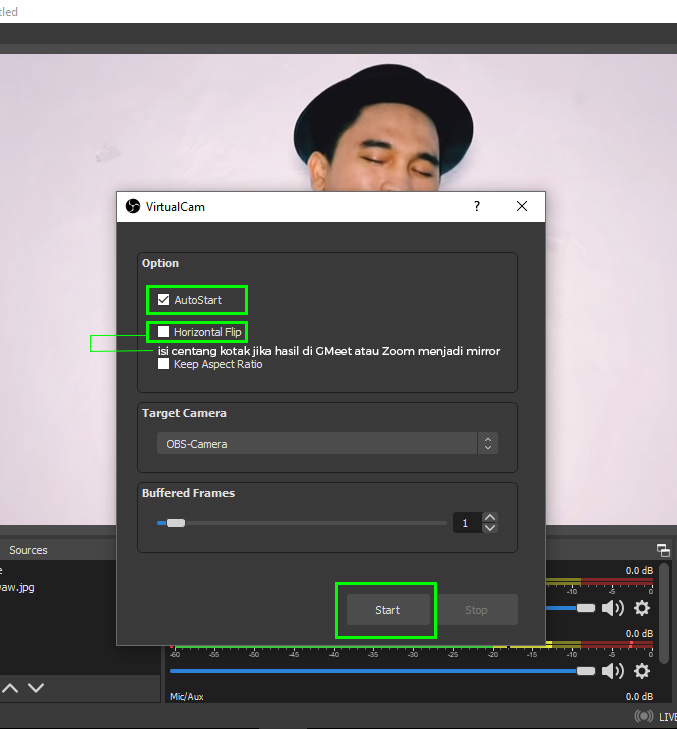Image resolution: width=677 pixels, height=729 pixels.
Task: Tick the Horizontal Flip checkbox
Action: click(x=163, y=331)
